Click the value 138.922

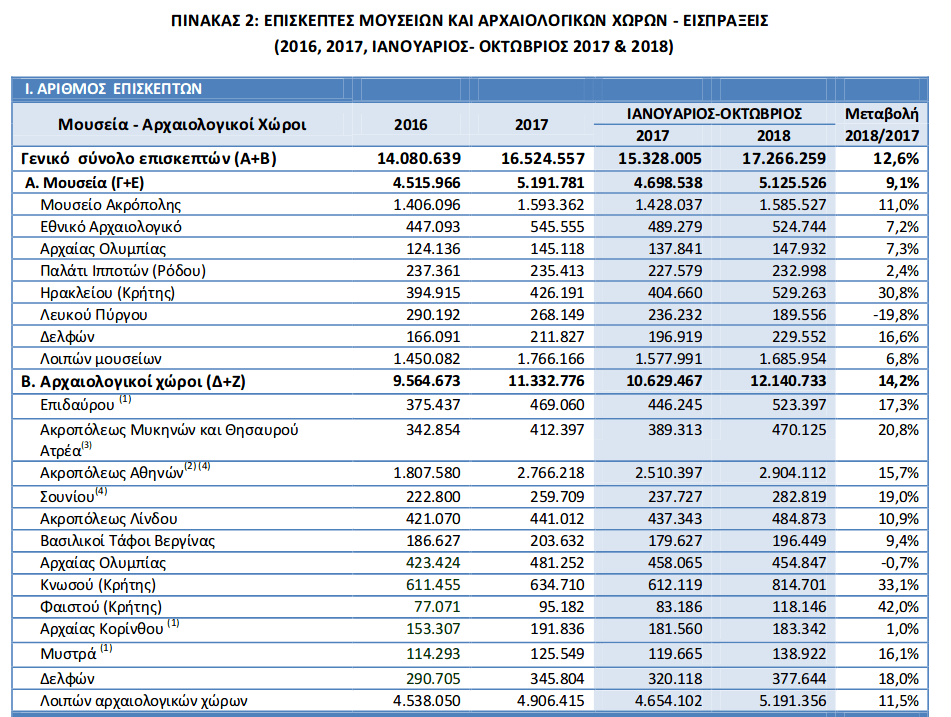point(799,655)
